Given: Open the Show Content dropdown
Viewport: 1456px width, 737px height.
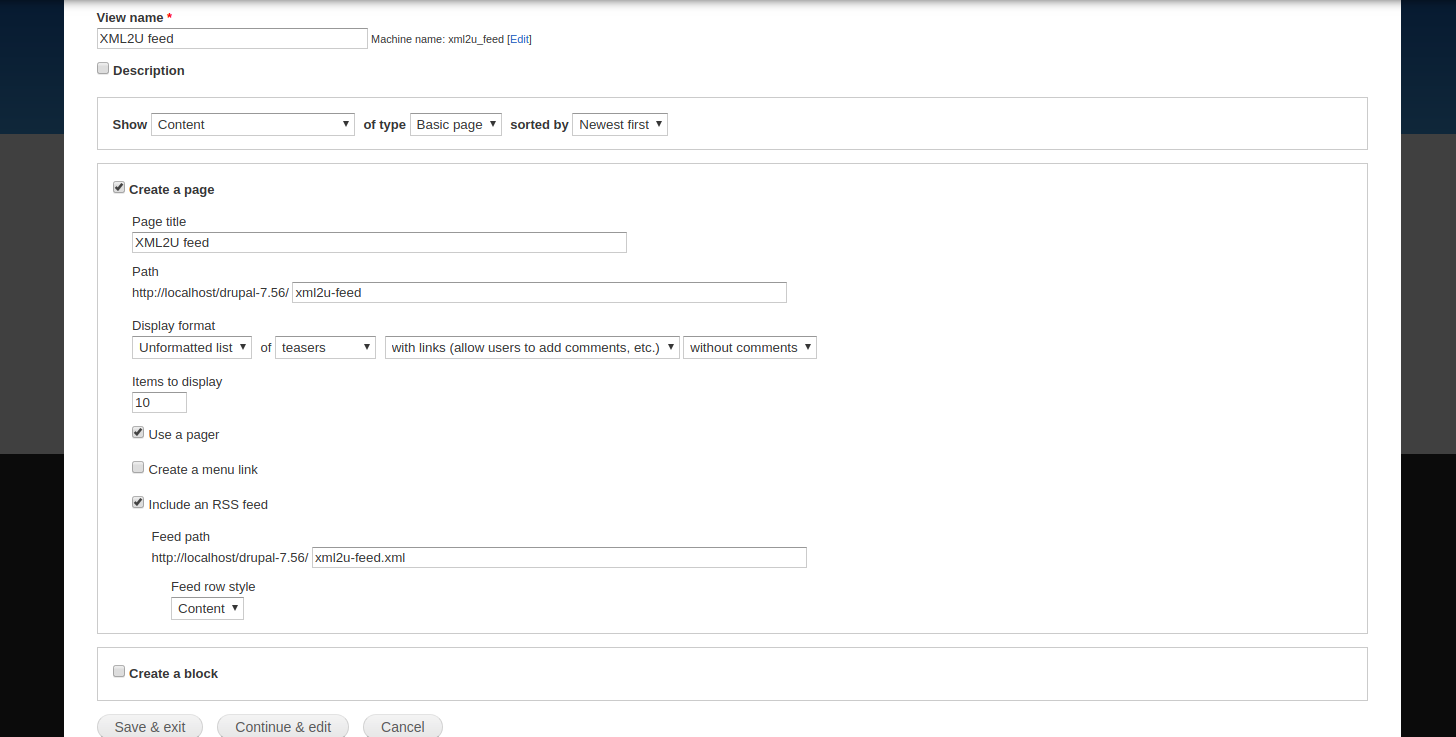Looking at the screenshot, I should 253,125.
